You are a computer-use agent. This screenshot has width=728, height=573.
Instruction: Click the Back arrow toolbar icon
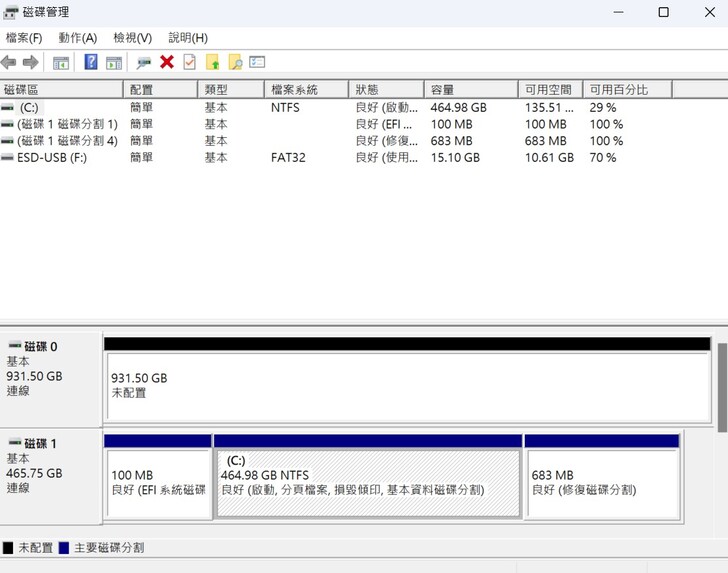click(x=9, y=62)
